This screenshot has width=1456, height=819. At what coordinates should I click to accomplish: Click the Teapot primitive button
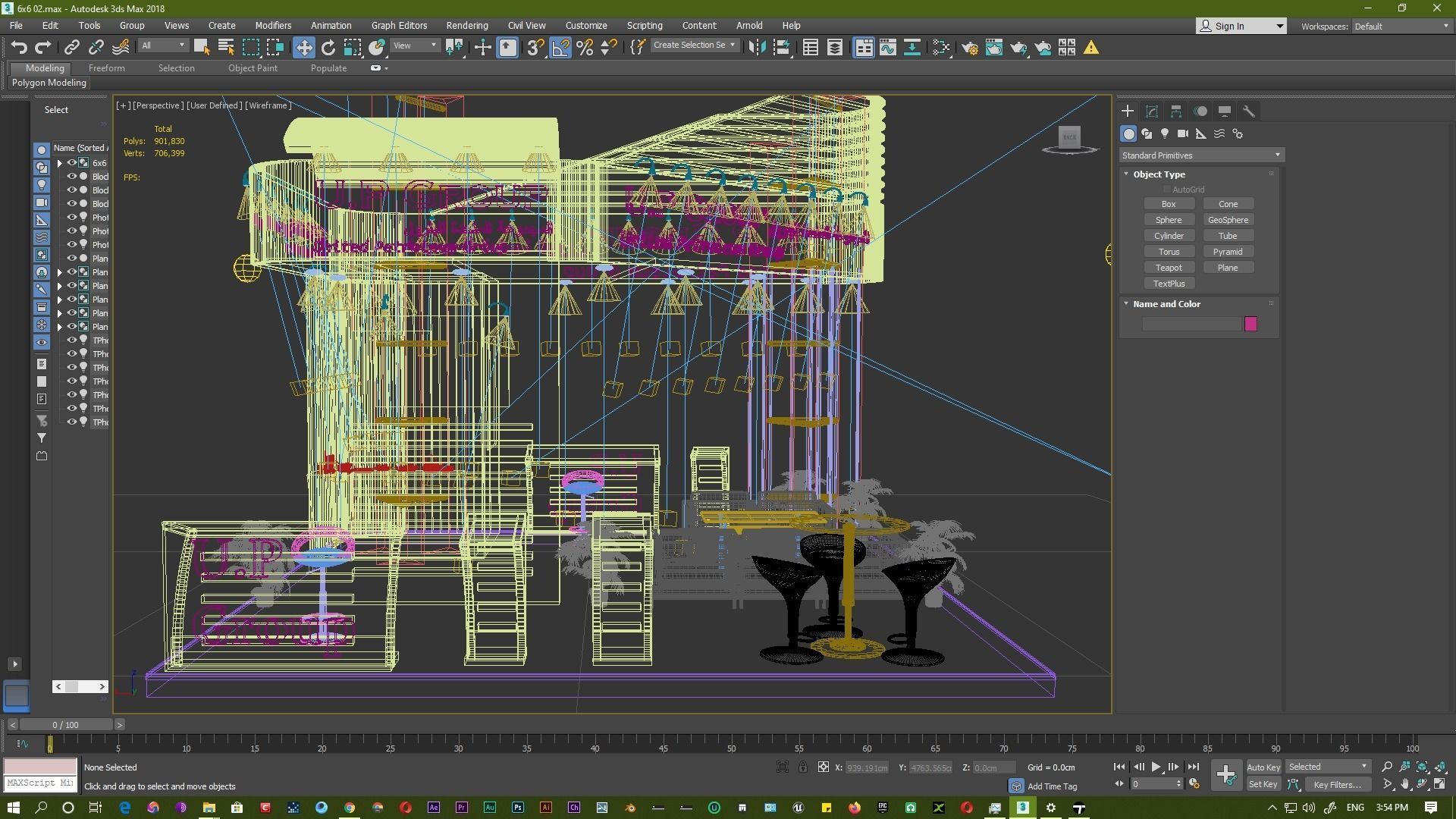(1168, 268)
